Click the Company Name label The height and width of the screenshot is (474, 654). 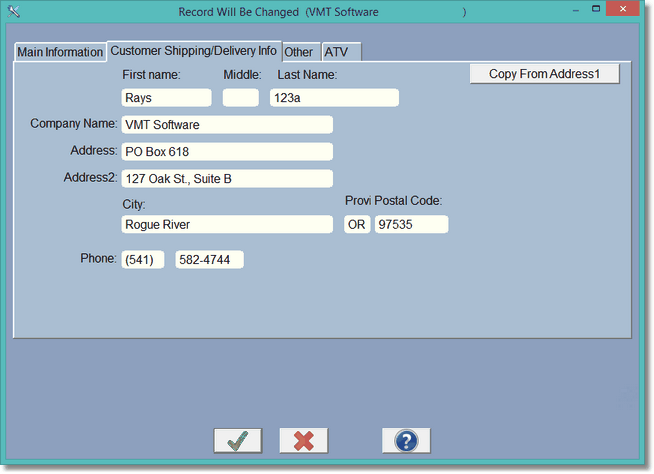(x=73, y=124)
